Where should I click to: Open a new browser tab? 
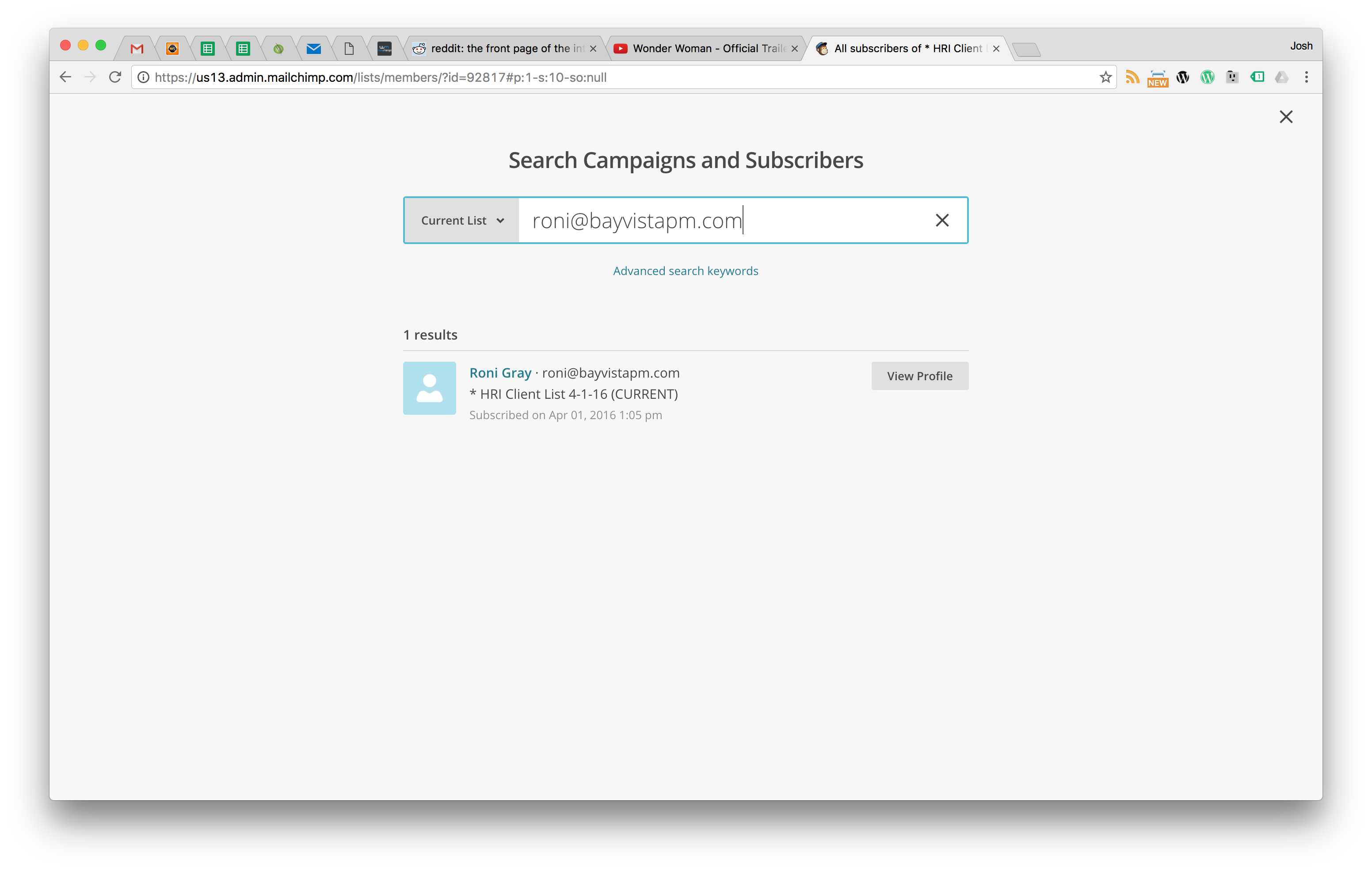[x=1027, y=50]
